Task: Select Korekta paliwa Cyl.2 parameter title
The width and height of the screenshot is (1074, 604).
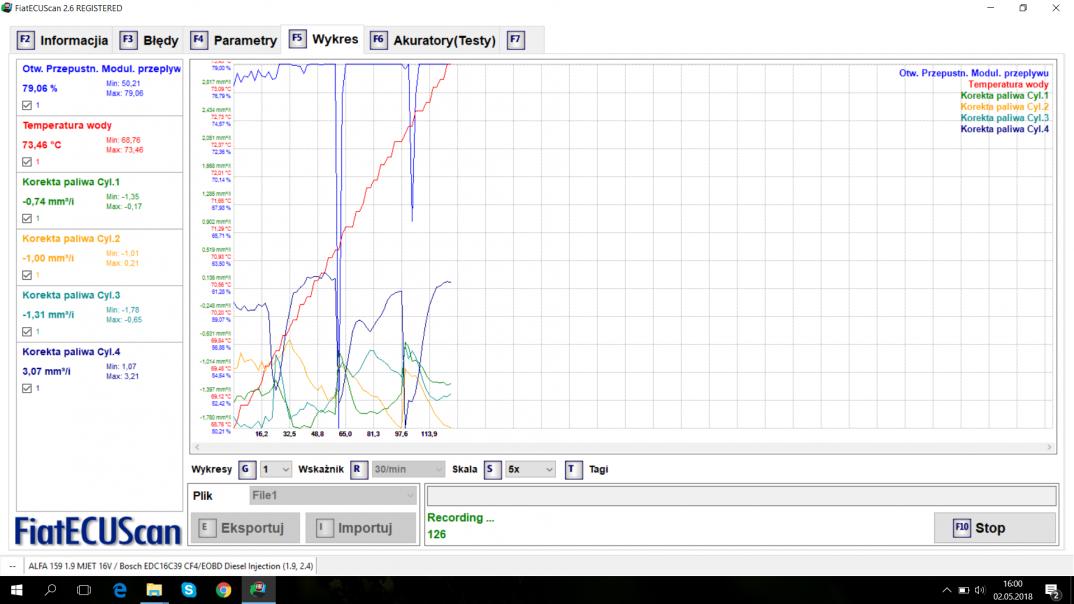Action: (x=71, y=238)
